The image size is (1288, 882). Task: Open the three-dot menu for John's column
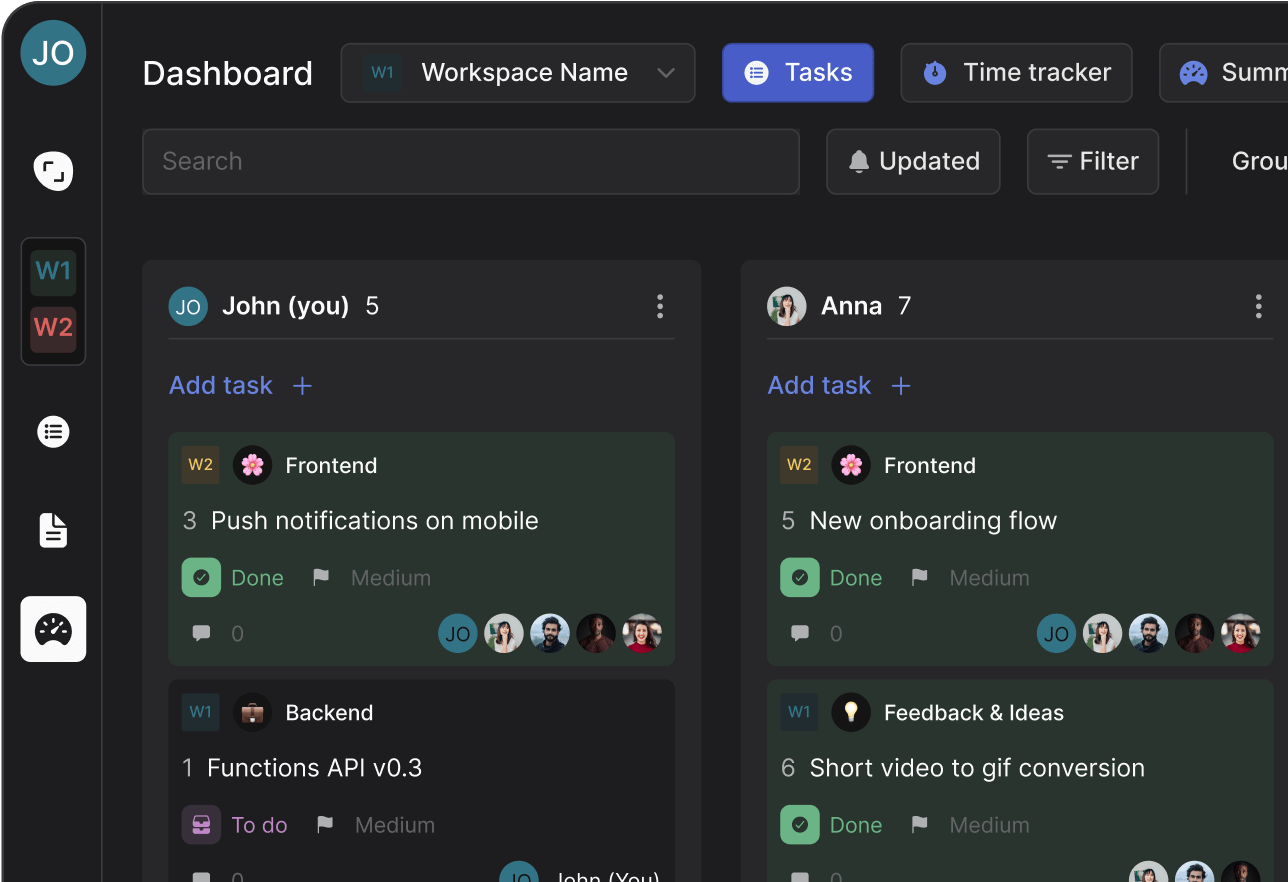coord(659,306)
